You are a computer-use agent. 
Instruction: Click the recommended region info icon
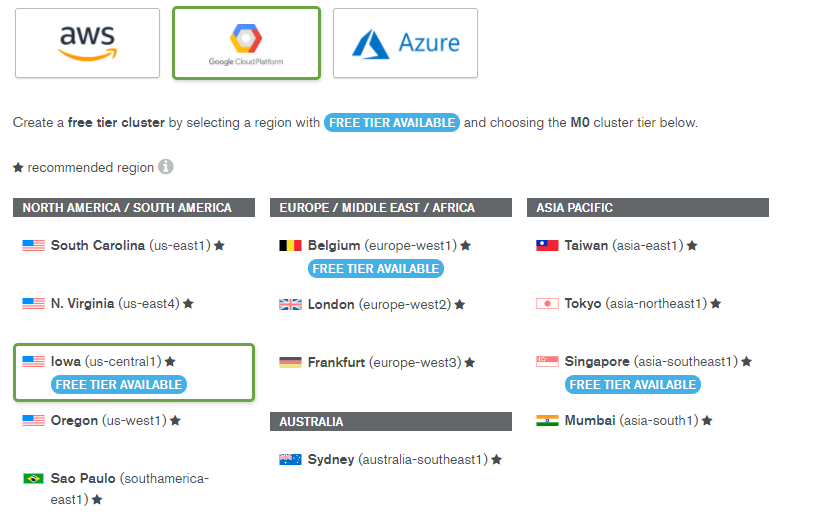(x=166, y=167)
